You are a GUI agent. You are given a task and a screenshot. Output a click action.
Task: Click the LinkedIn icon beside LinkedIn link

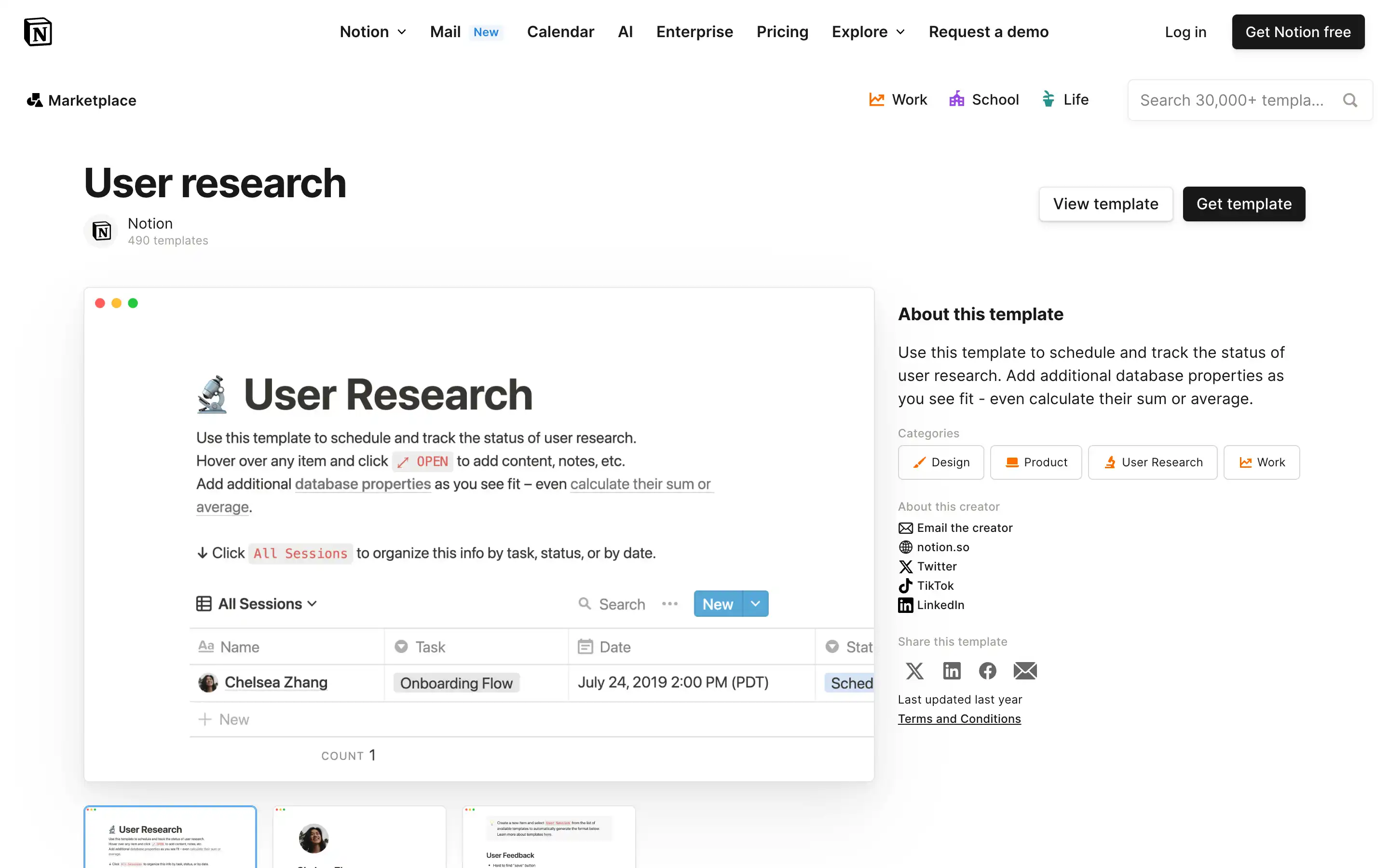coord(905,605)
